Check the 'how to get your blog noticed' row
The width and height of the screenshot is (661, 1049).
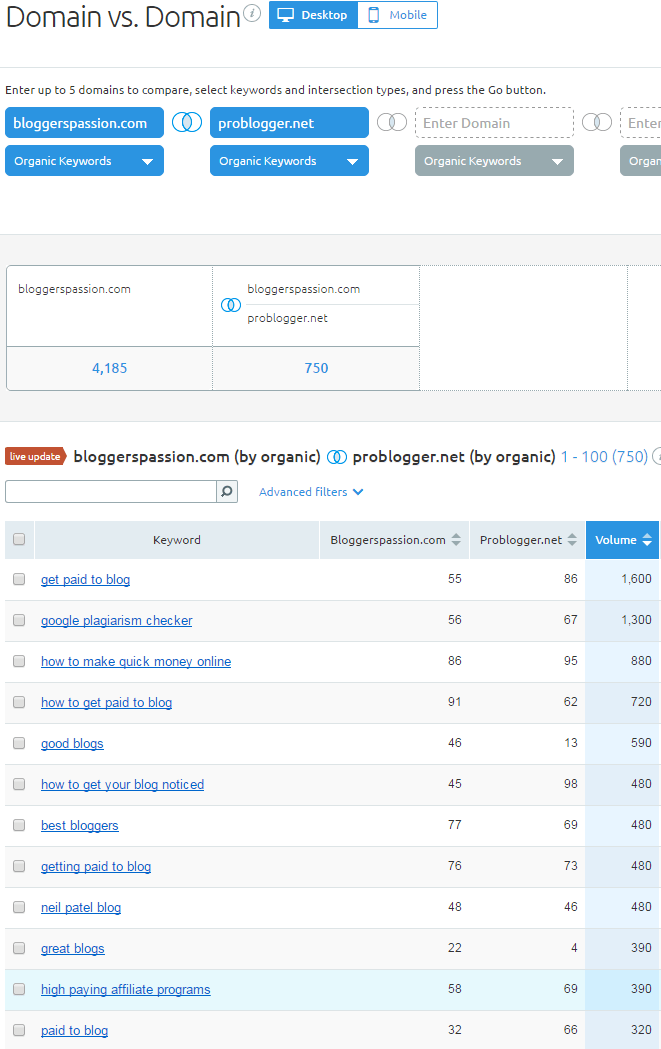[19, 784]
